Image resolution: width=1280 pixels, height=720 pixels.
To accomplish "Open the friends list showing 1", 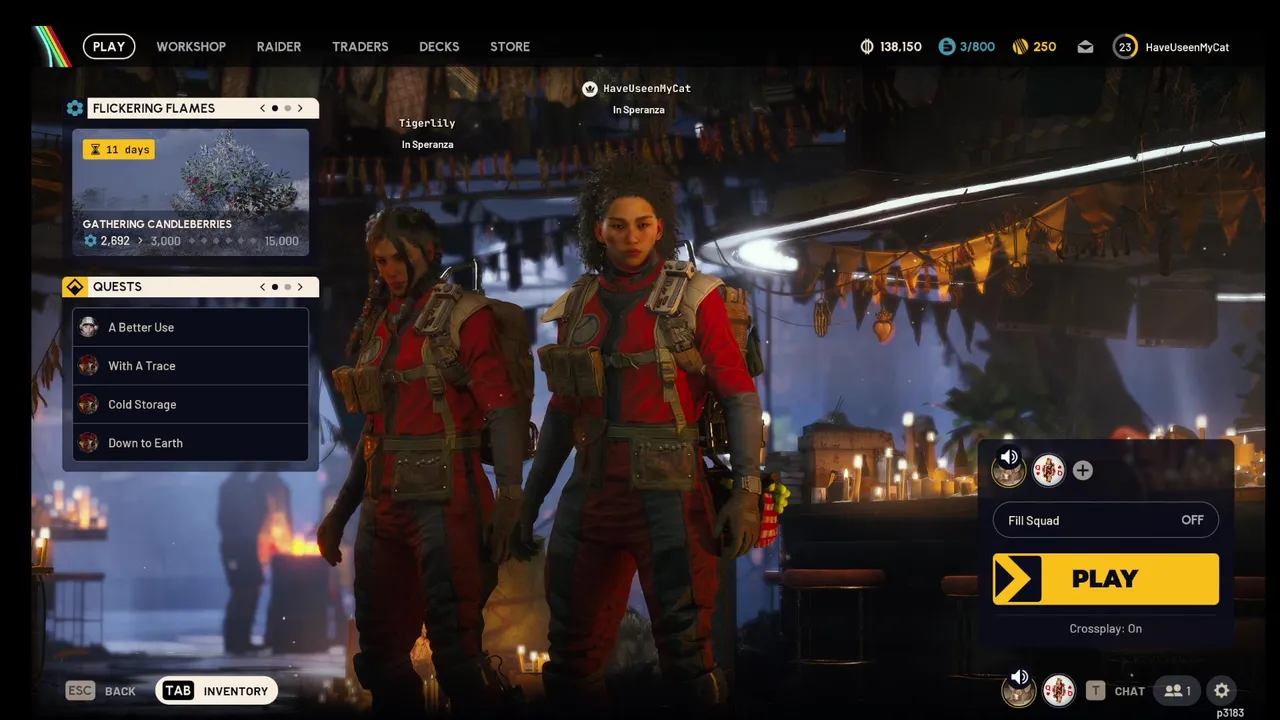I will tap(1177, 691).
